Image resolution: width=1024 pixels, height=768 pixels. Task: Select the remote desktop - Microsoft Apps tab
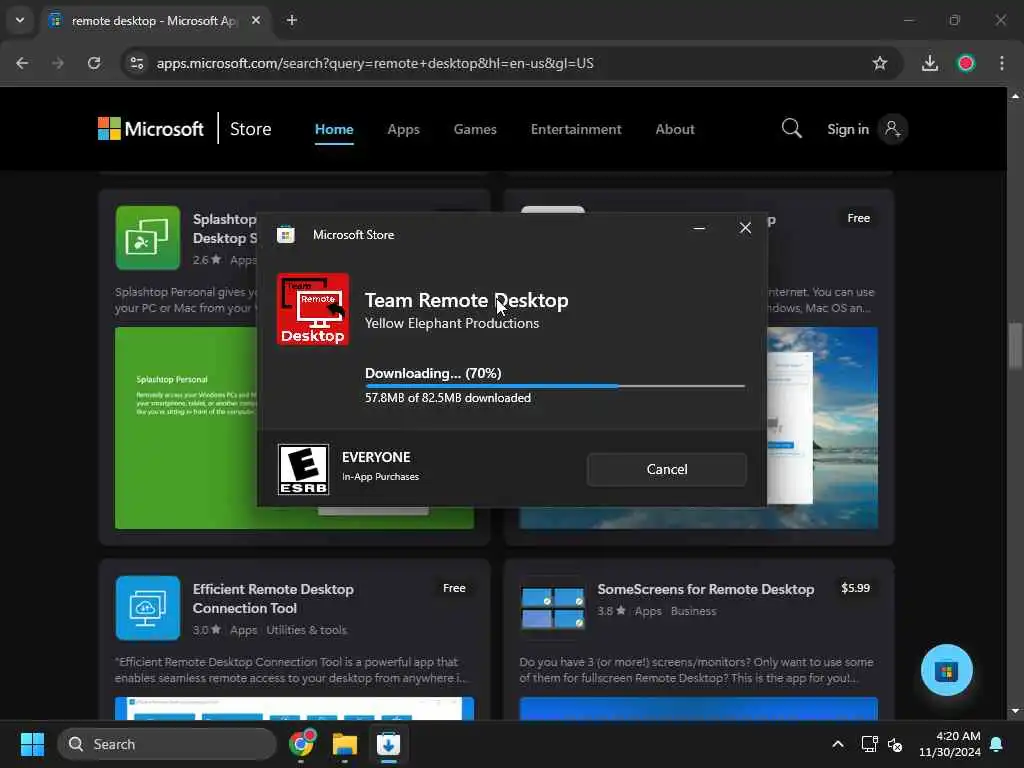pos(154,21)
